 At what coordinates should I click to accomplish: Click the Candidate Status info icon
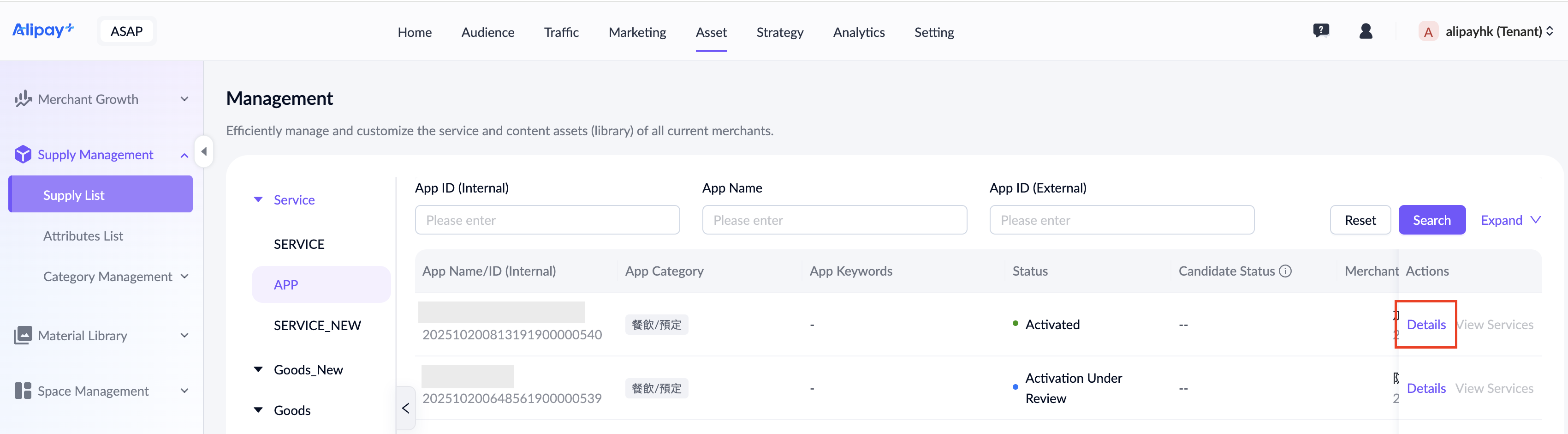click(x=1285, y=271)
